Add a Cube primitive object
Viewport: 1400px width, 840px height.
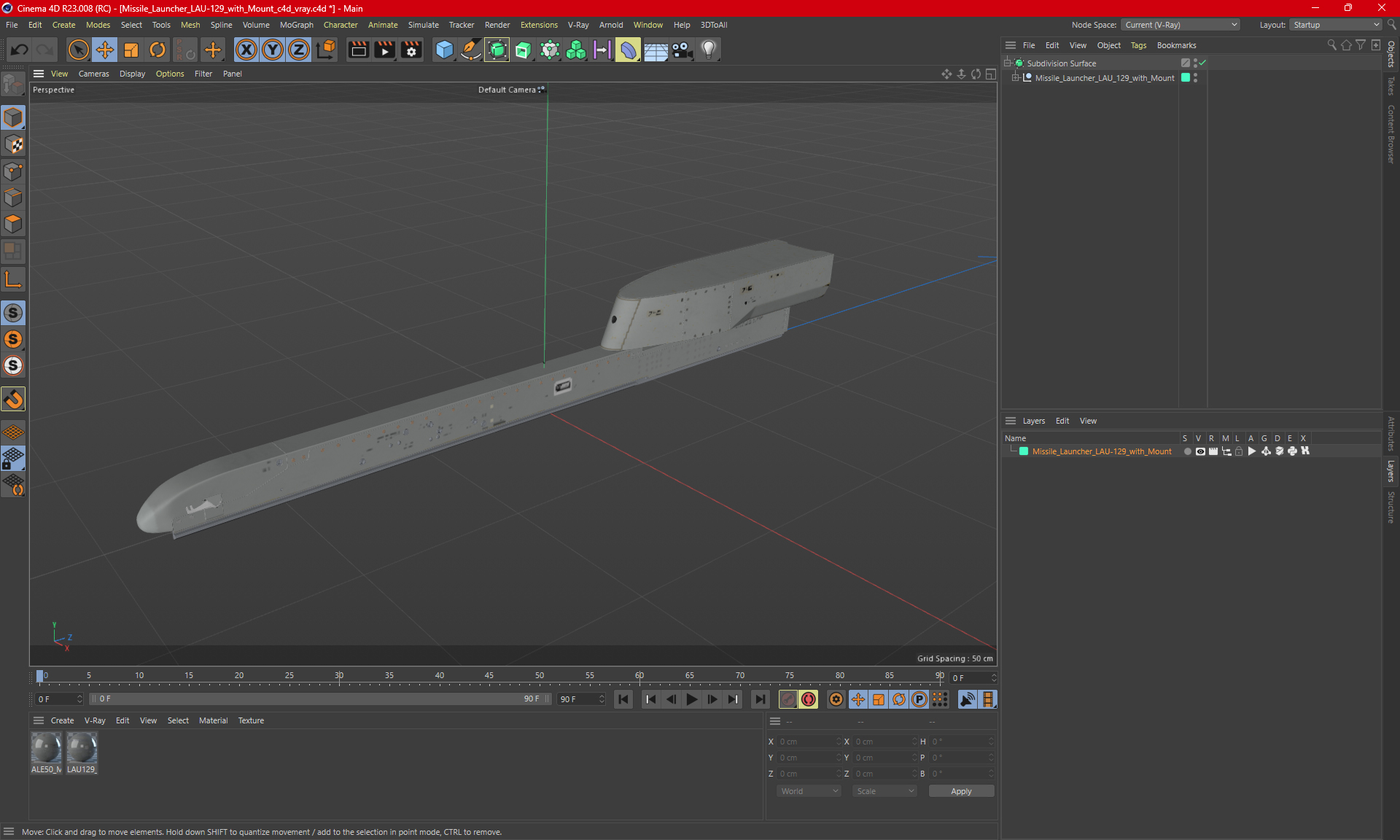pos(444,50)
